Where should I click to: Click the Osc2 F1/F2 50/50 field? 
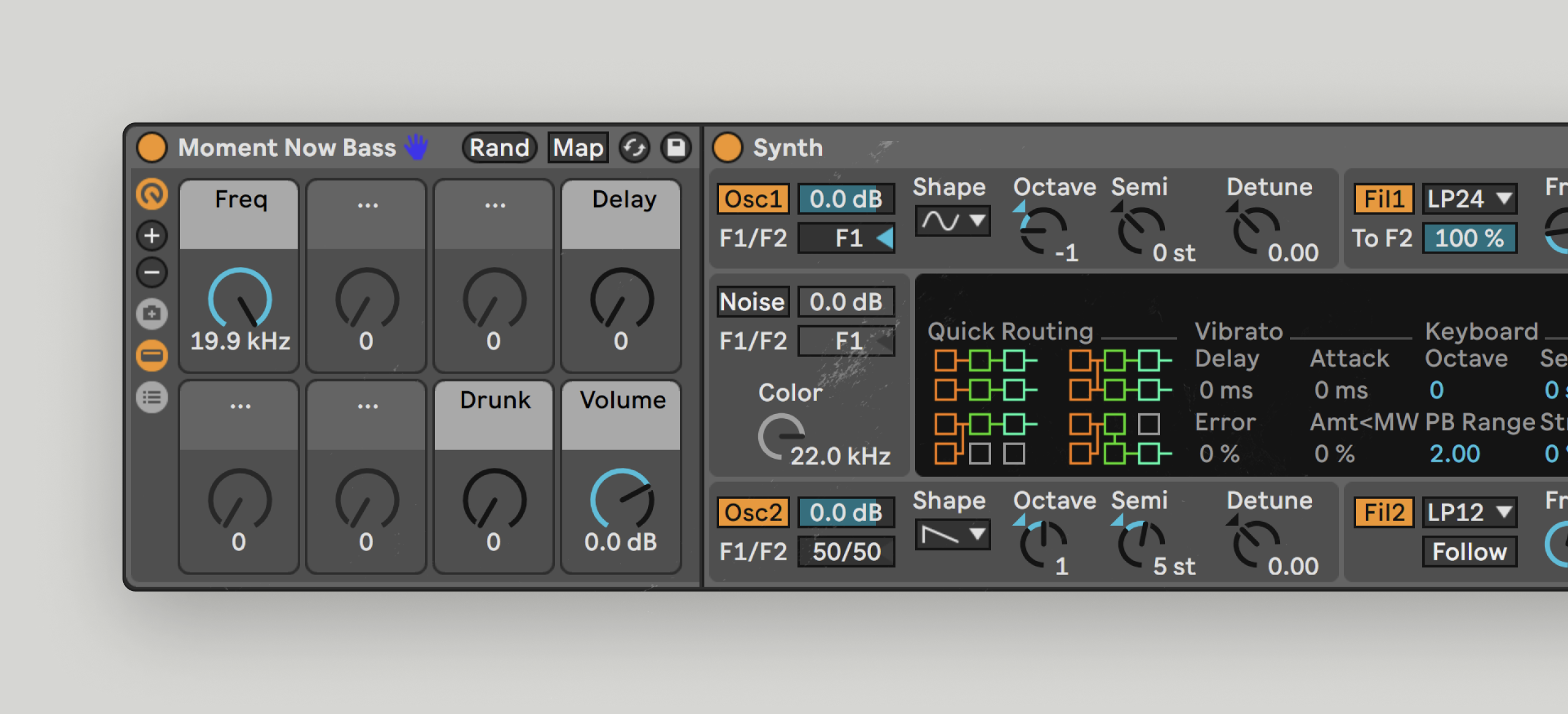pyautogui.click(x=846, y=552)
